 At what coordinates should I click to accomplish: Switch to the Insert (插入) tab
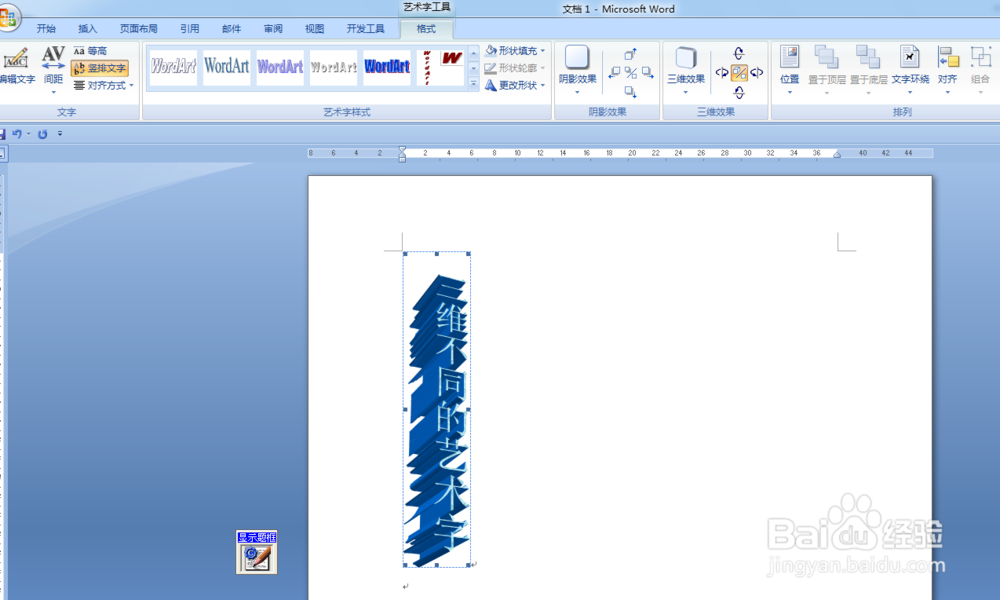(x=87, y=29)
